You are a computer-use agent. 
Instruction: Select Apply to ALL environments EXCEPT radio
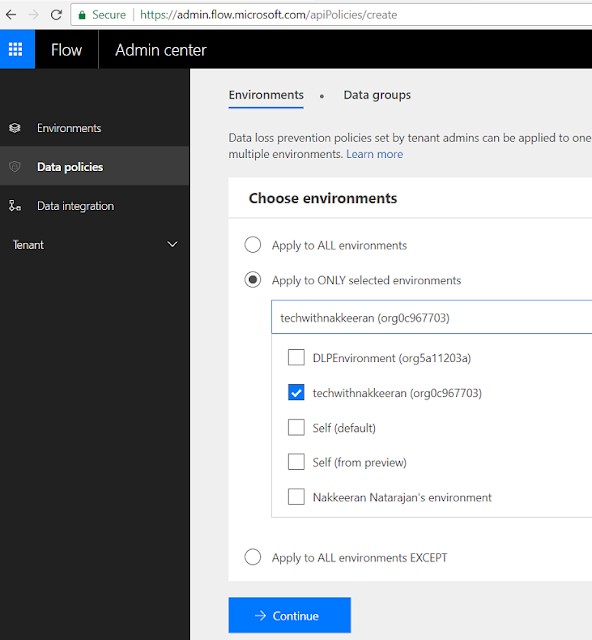[253, 557]
